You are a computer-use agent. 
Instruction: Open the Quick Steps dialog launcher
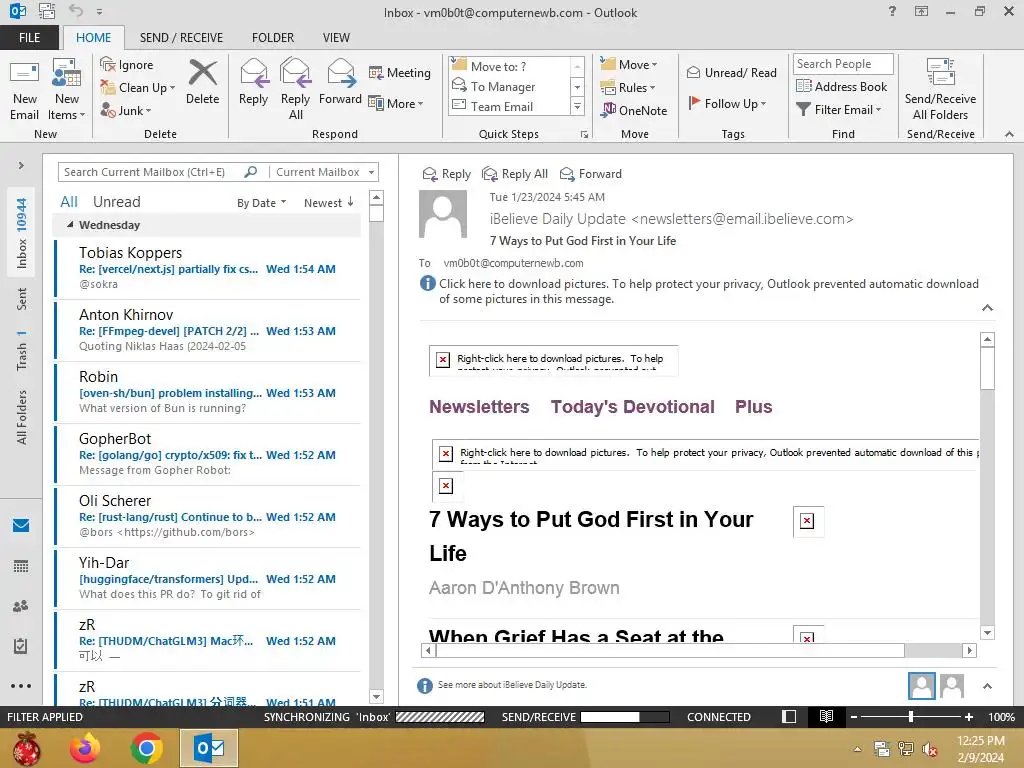point(584,135)
